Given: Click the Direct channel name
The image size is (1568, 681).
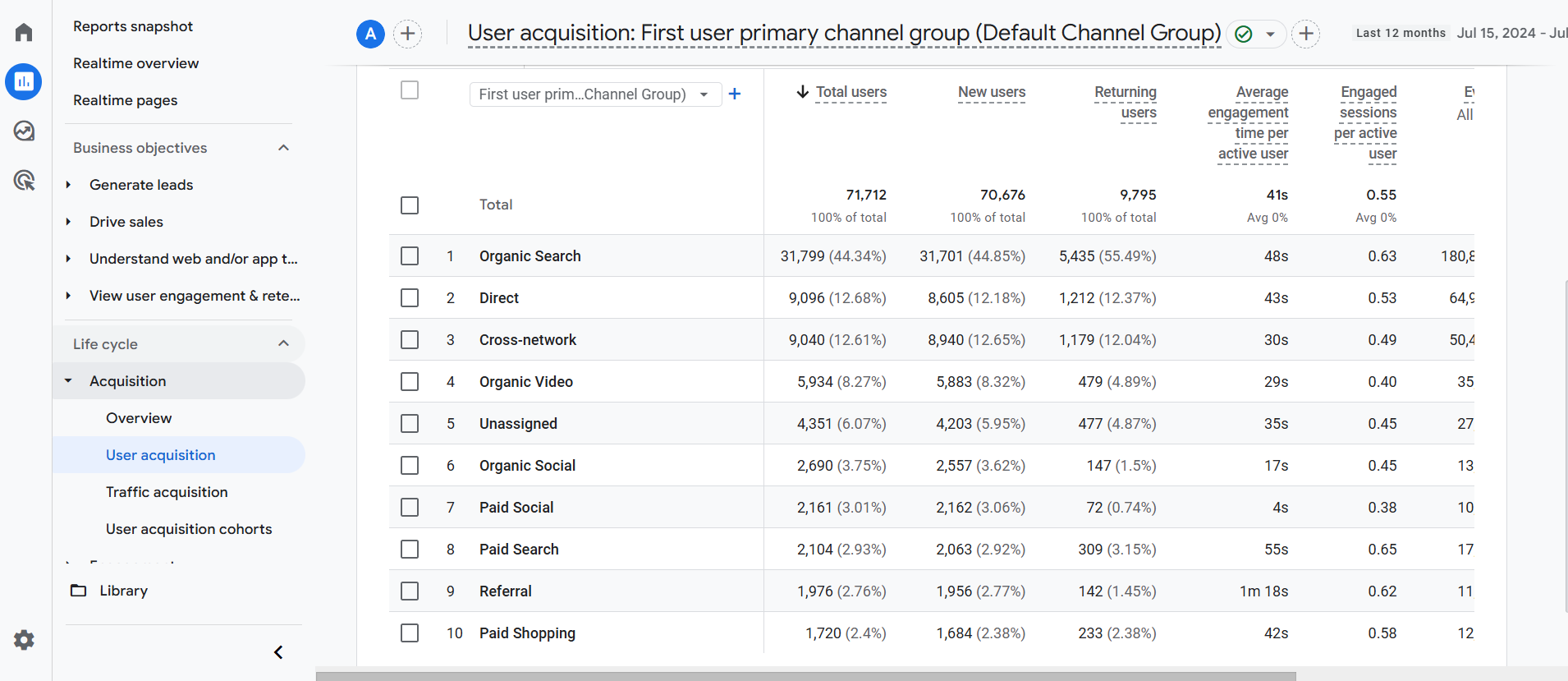Looking at the screenshot, I should point(499,298).
